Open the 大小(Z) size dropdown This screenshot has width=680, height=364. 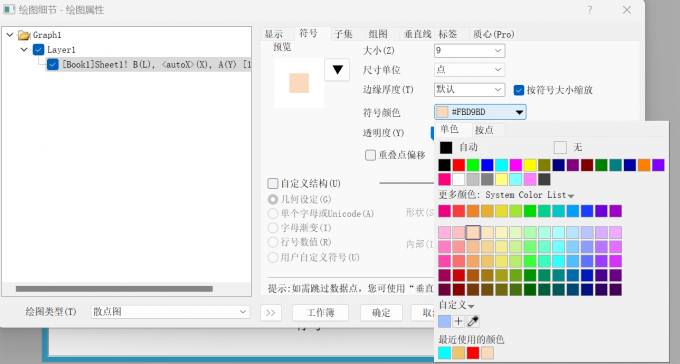click(x=469, y=51)
